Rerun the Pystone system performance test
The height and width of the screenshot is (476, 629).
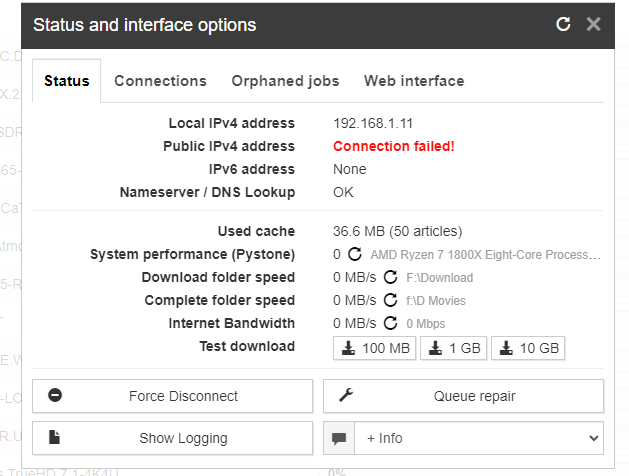357,255
